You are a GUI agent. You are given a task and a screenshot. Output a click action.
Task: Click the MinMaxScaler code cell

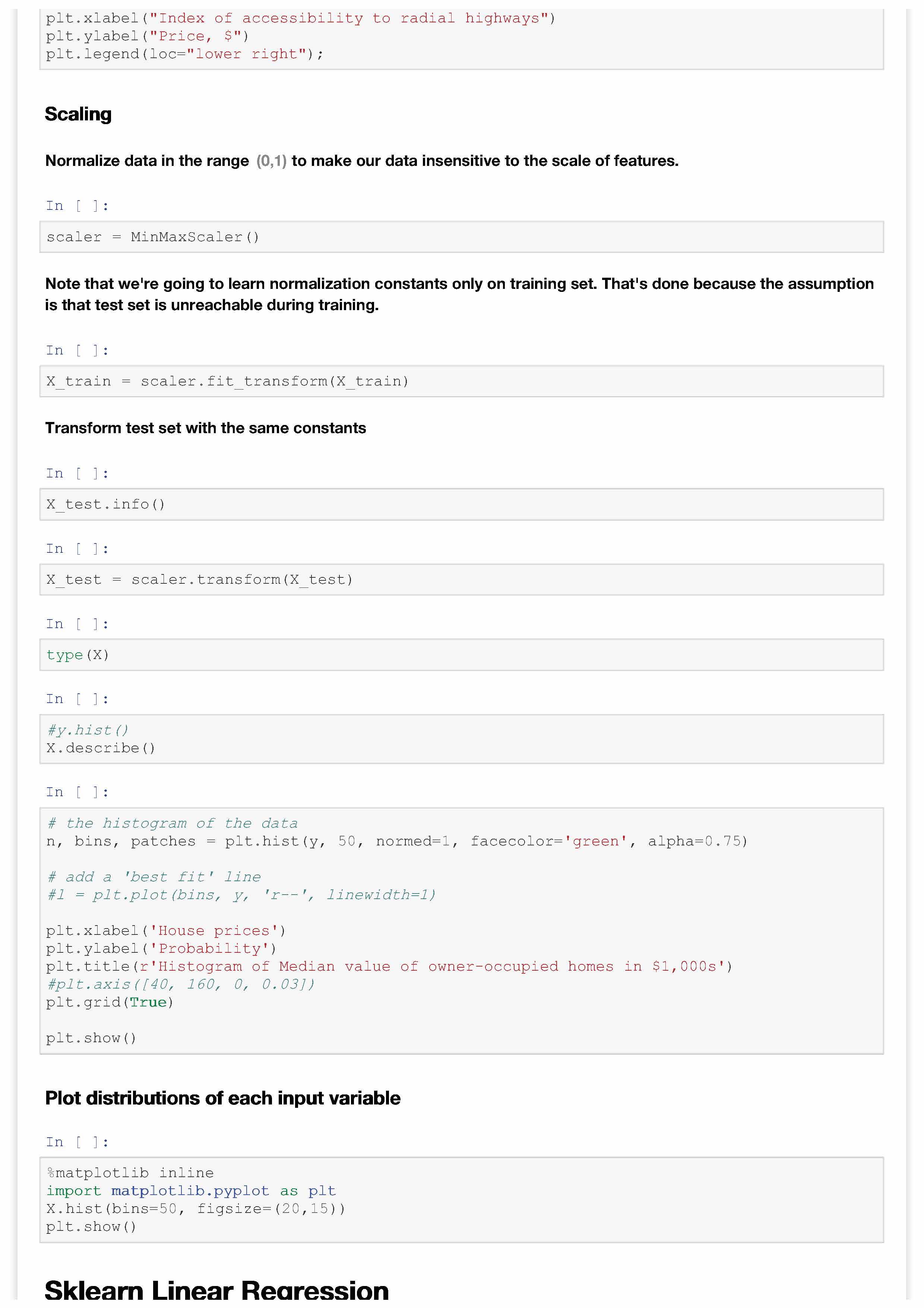coord(461,237)
